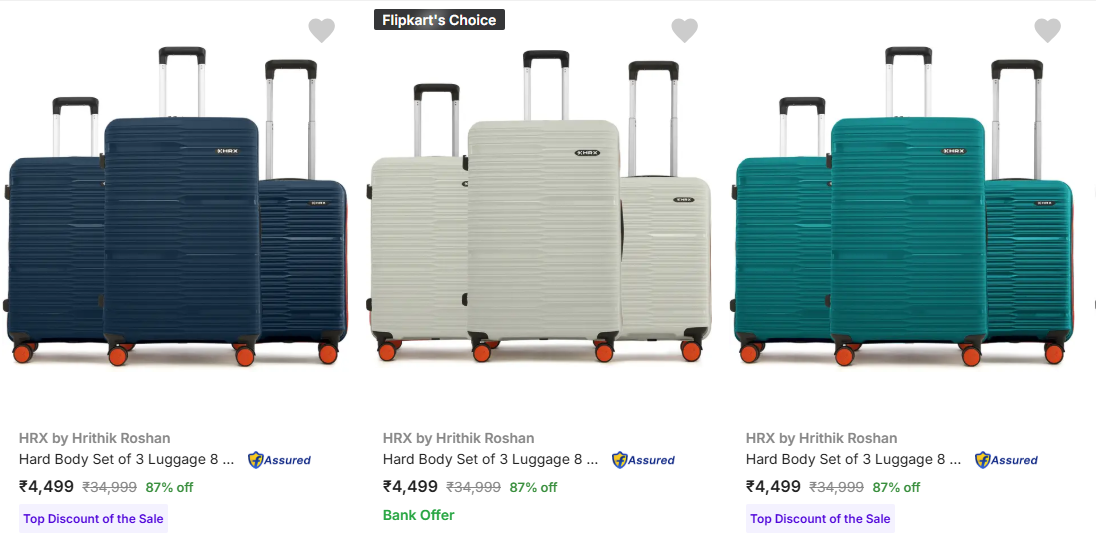Click Assured badge on teal luggage listing
1096x541 pixels.
[1007, 460]
